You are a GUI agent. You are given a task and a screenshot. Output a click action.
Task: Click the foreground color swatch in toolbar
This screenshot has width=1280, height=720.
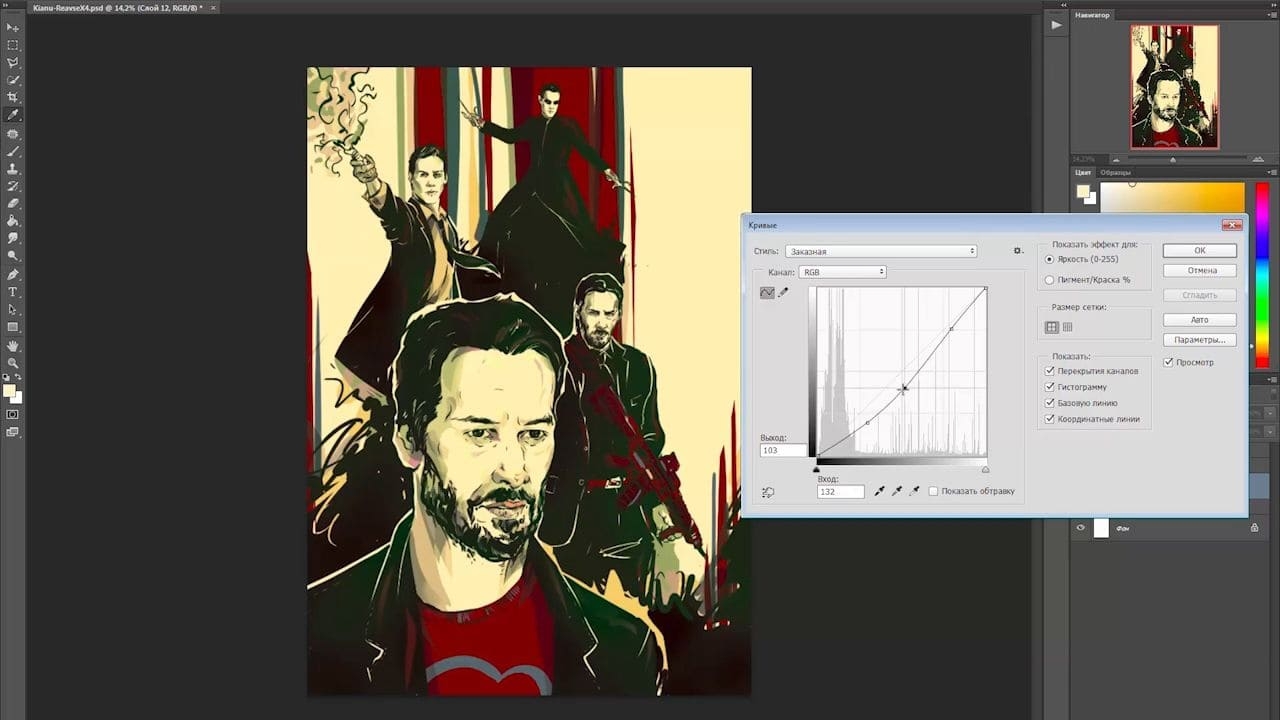click(9, 391)
